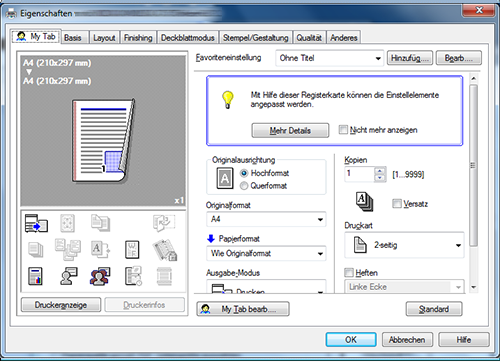The height and width of the screenshot is (362, 500).
Task: Click the dimmed folded page with dashed outline icon
Action: 164,223
